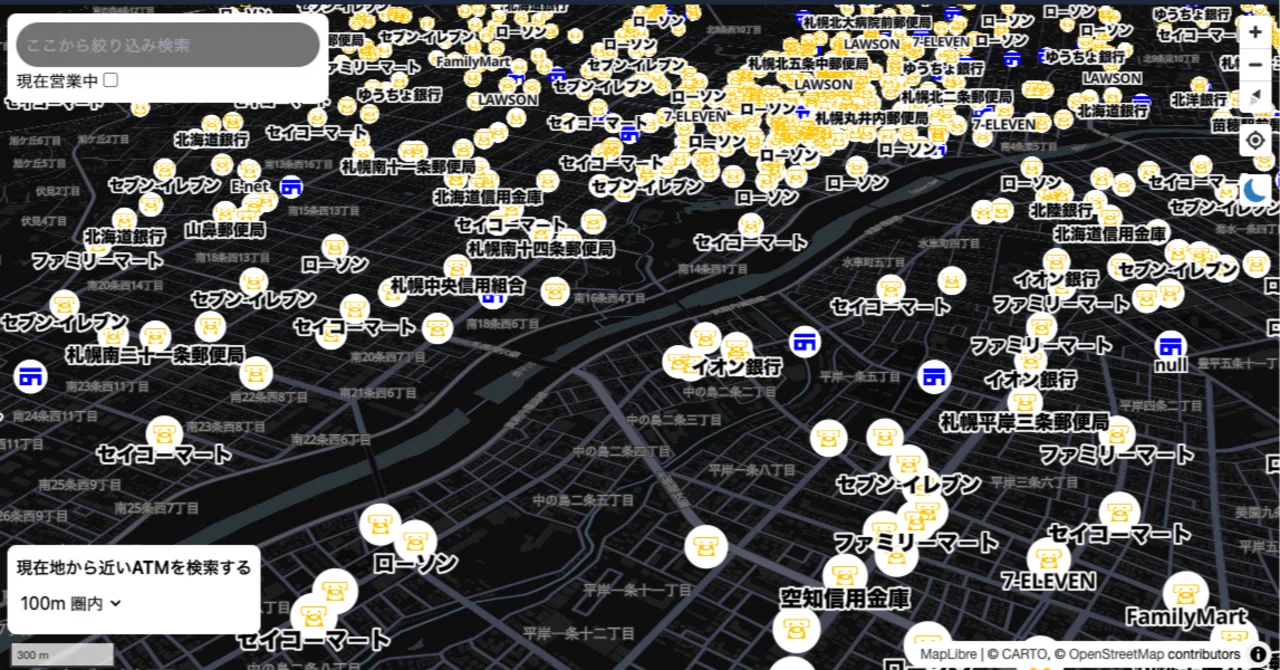Focus the ここから絞り込み検索 search field

click(168, 45)
